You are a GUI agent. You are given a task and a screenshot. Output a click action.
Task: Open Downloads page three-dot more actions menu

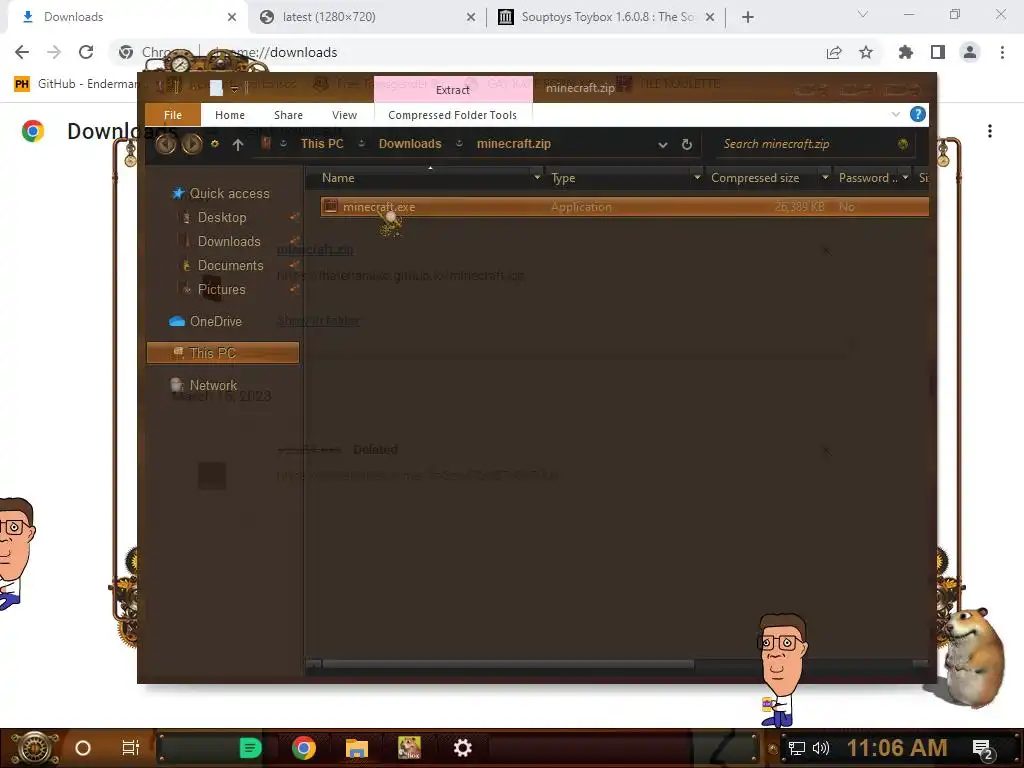coord(990,131)
